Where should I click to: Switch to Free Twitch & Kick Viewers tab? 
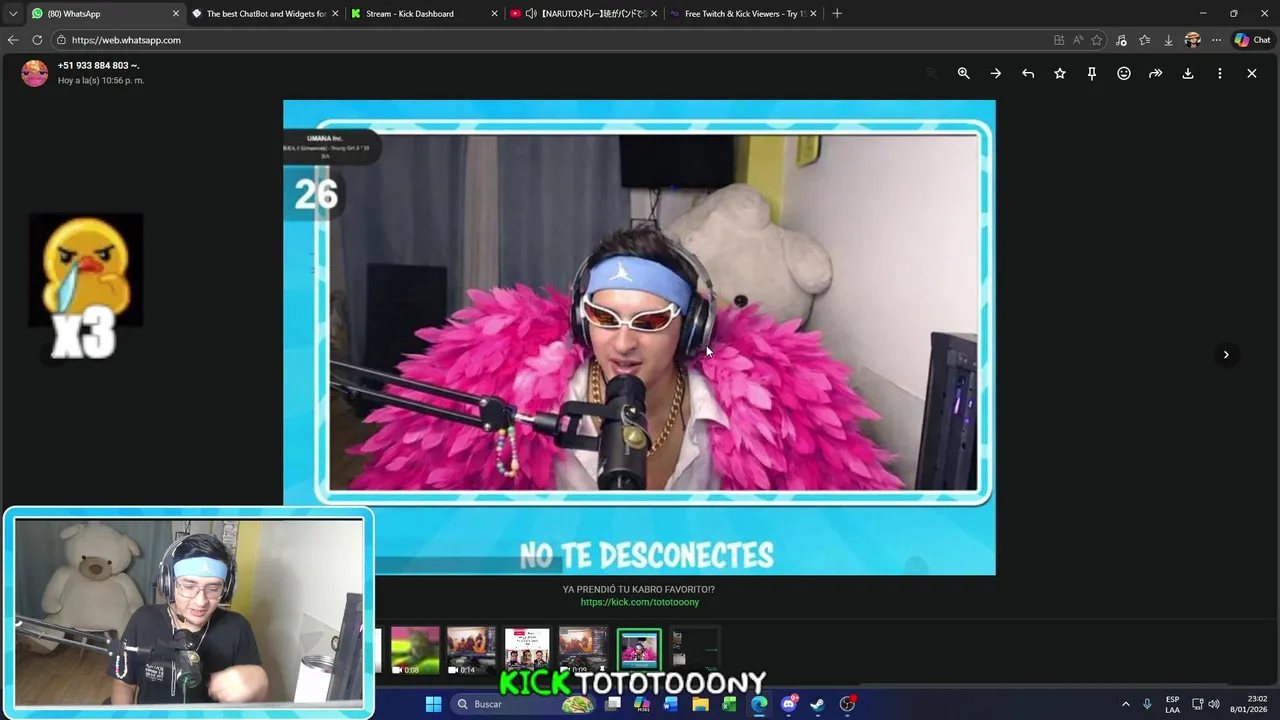742,14
